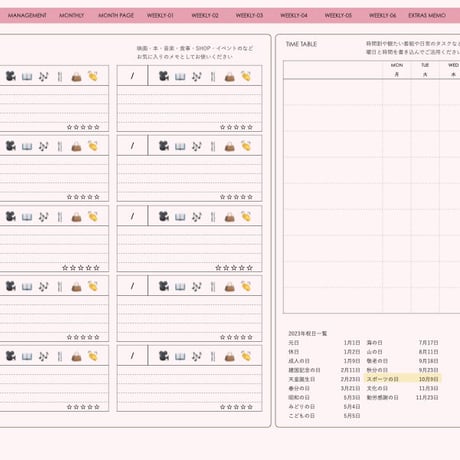Viewport: 460px width, 460px height.
Task: Choose music notes icon in third left-column card
Action: click(44, 217)
